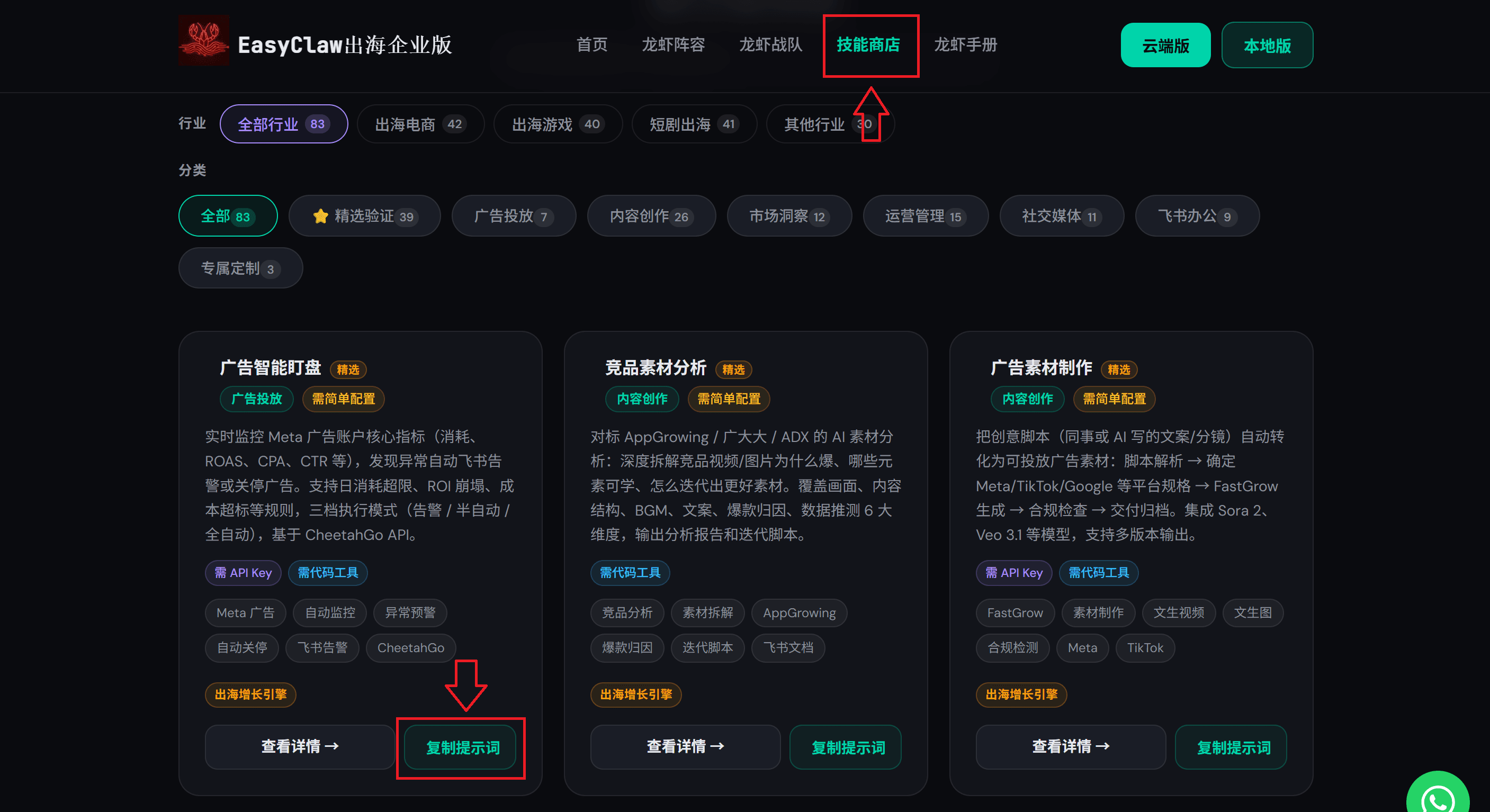Click the 竞品素材分析 card title
The image size is (1490, 812).
click(x=656, y=368)
